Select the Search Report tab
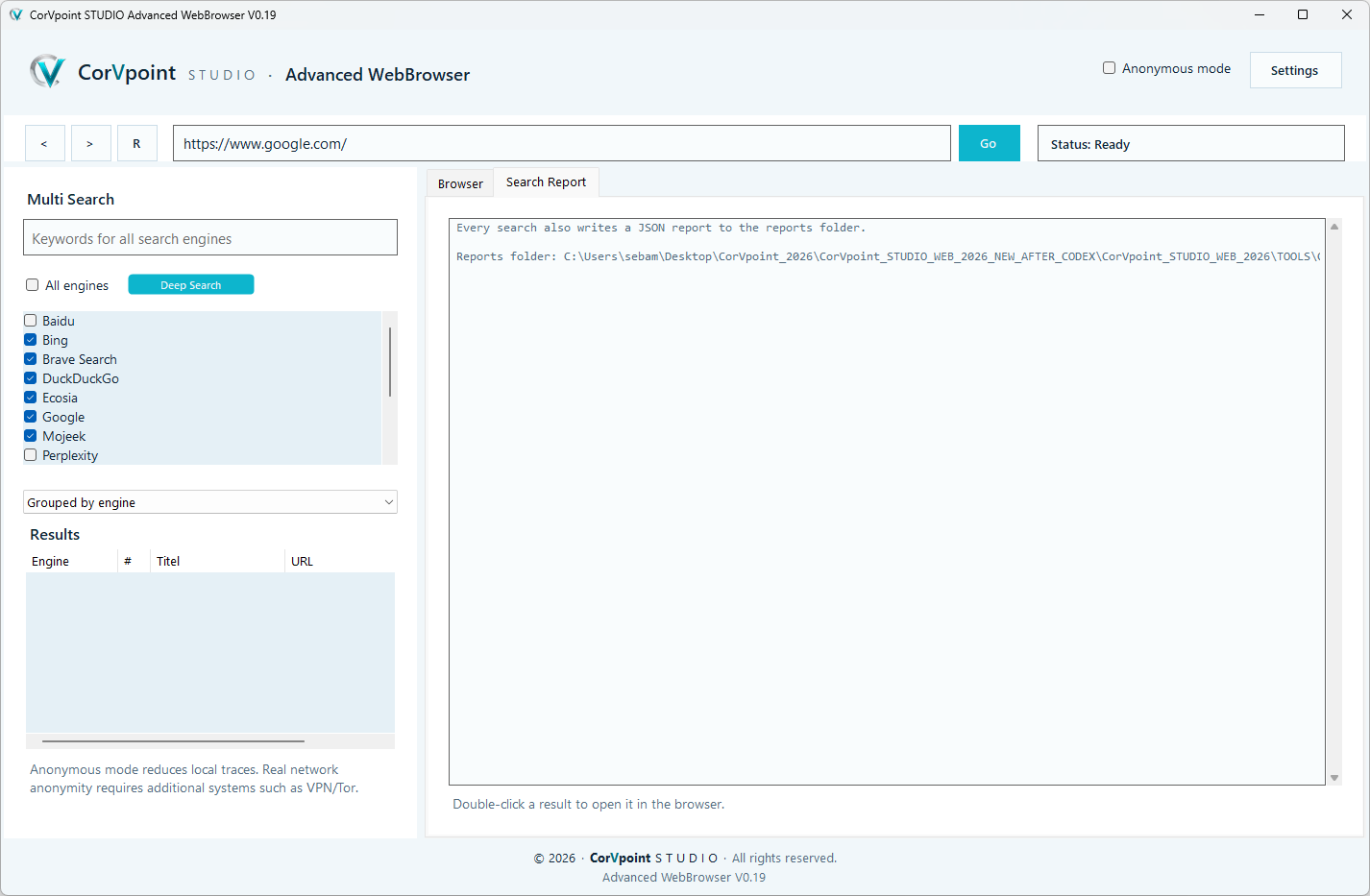 click(546, 182)
